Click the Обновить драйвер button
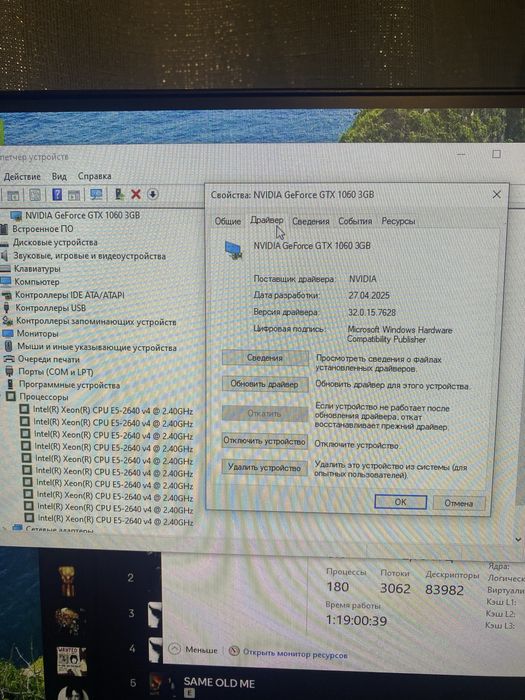The width and height of the screenshot is (525, 700). coord(265,384)
